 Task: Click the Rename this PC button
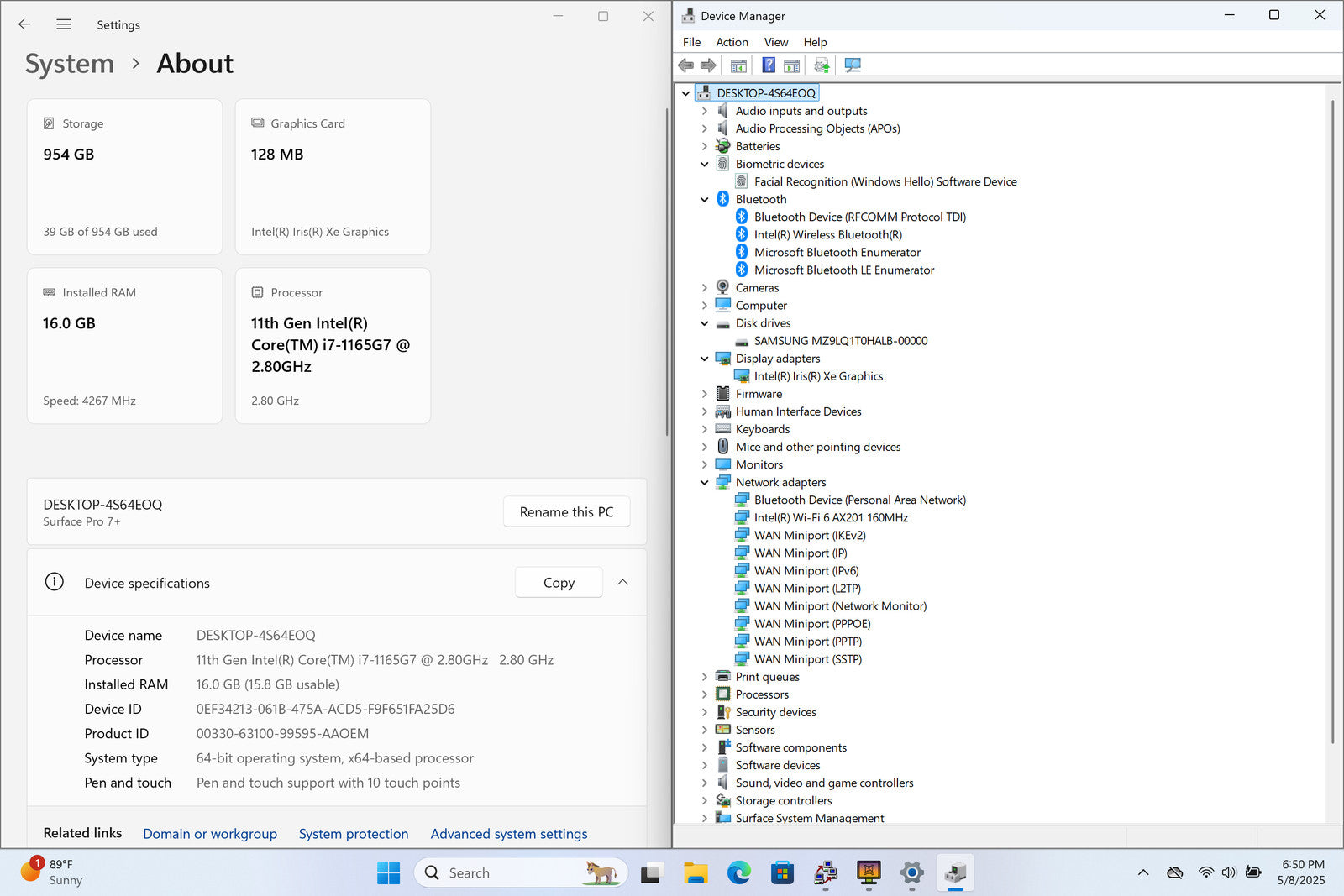pos(566,512)
